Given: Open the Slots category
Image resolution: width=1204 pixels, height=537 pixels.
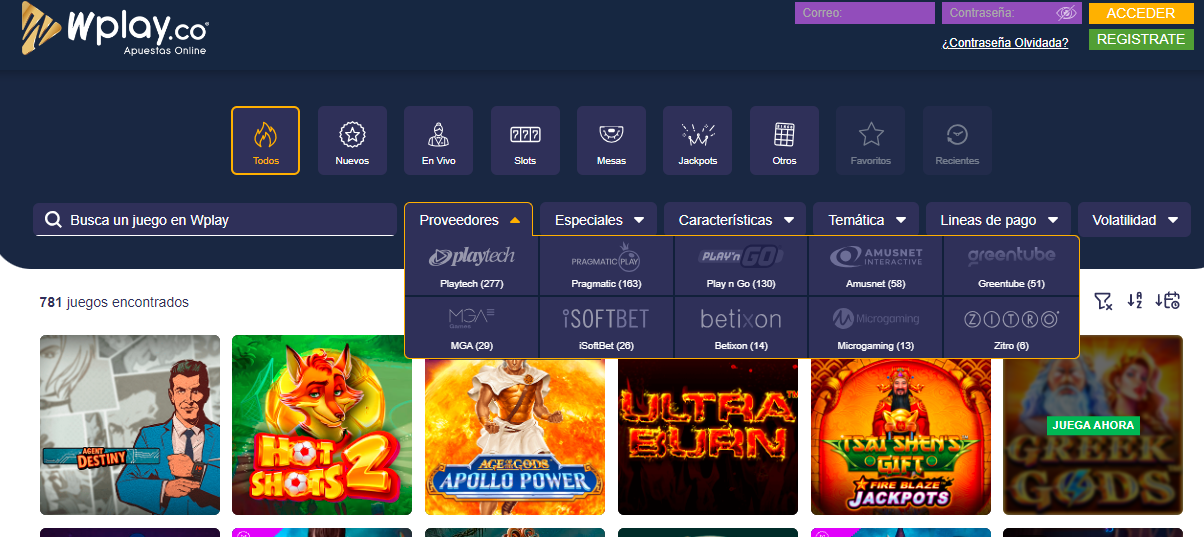Looking at the screenshot, I should tap(525, 141).
